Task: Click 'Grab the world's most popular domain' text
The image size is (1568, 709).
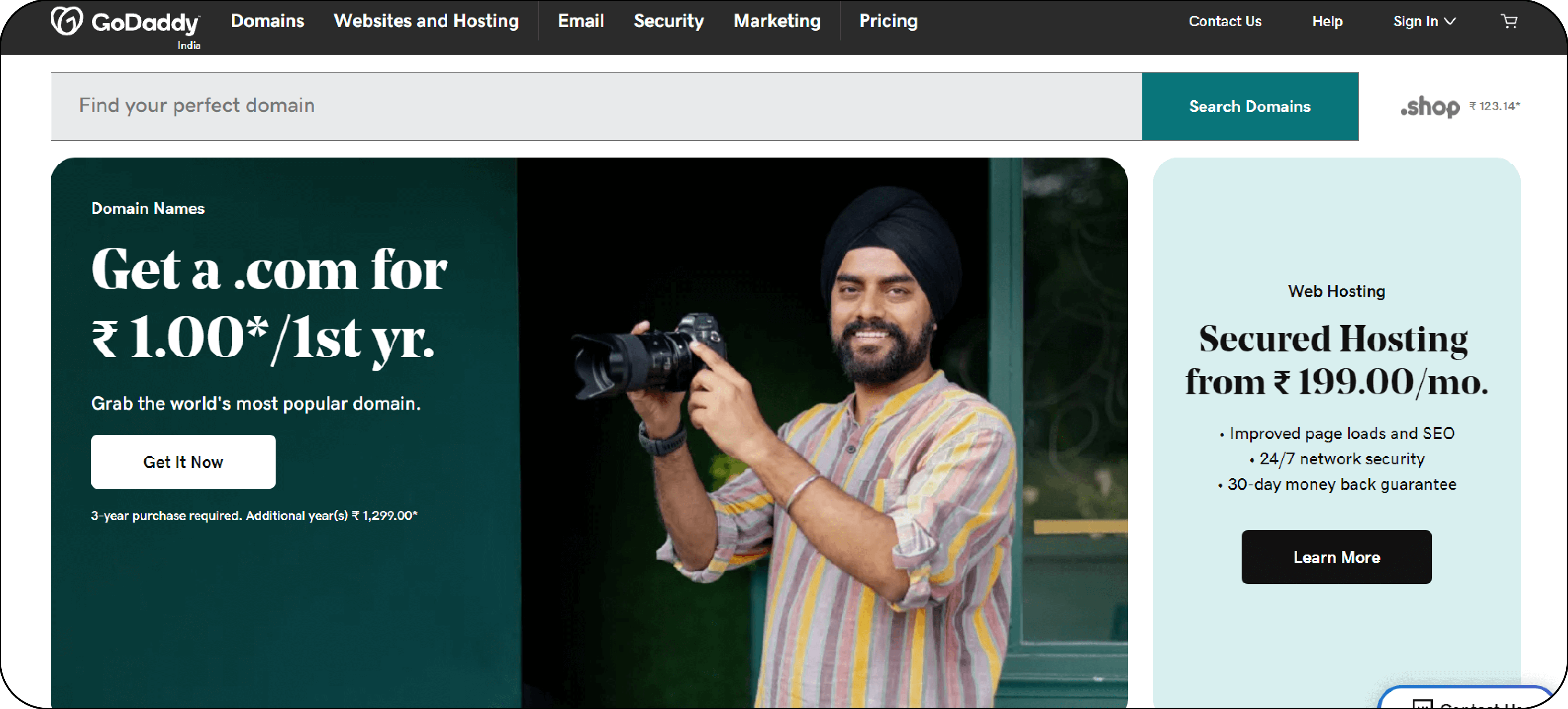Action: pyautogui.click(x=255, y=403)
